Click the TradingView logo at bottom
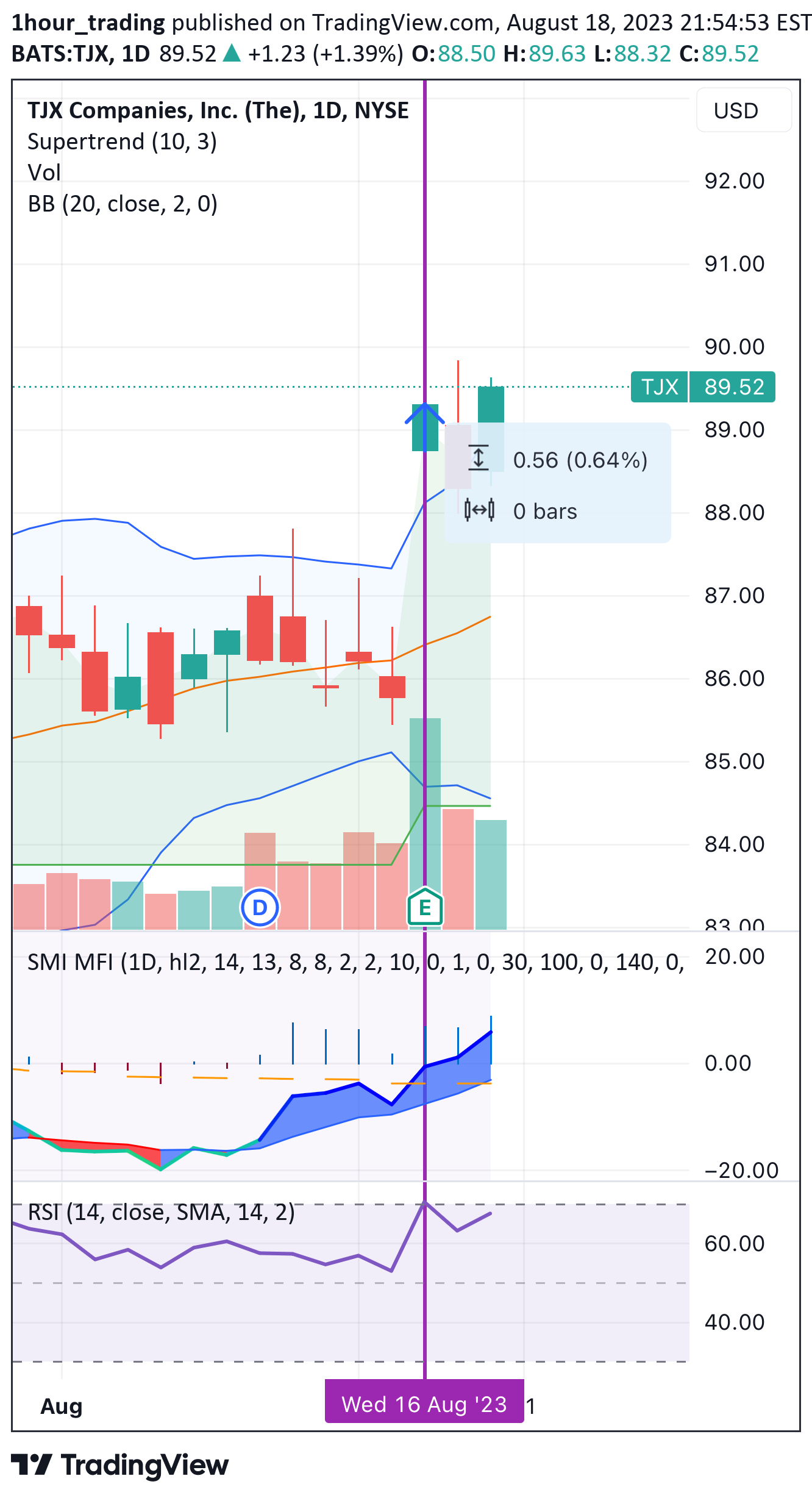 click(x=119, y=1465)
